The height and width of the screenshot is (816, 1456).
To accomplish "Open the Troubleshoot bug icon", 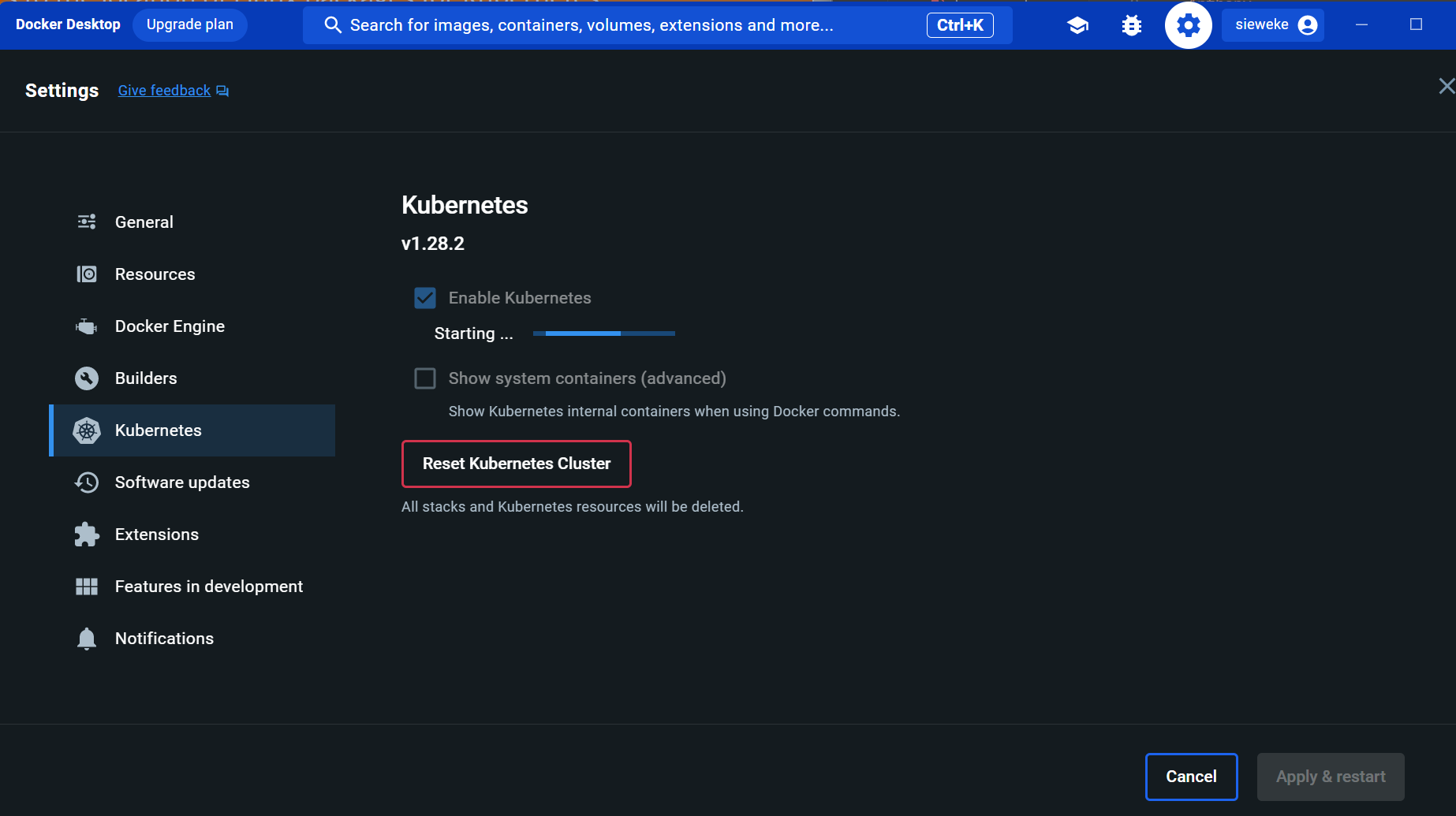I will 1132,25.
